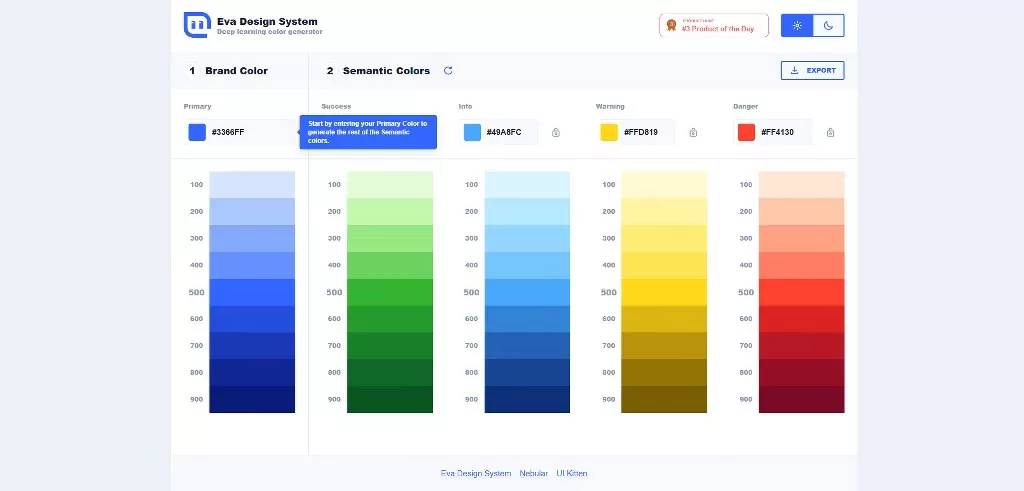Click the Warning color swatch #FFD819
Viewport: 1024px width, 491px height.
(x=609, y=133)
